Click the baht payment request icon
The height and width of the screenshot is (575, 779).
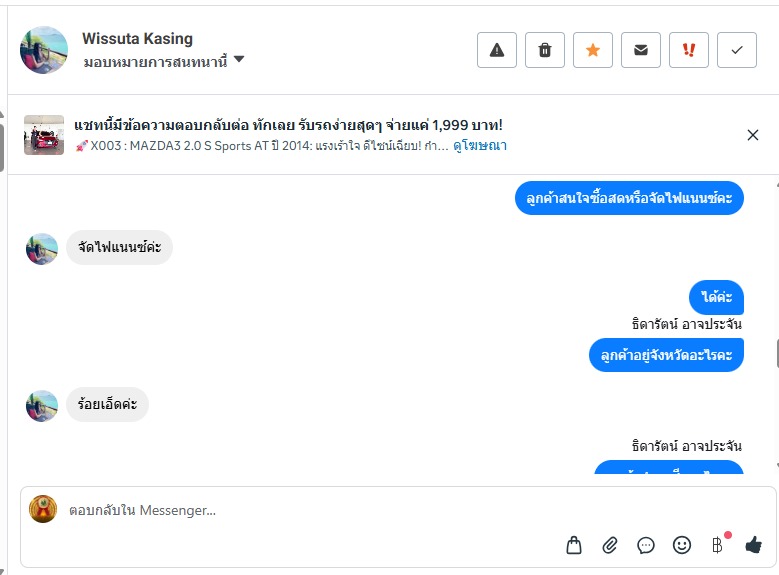pyautogui.click(x=717, y=545)
